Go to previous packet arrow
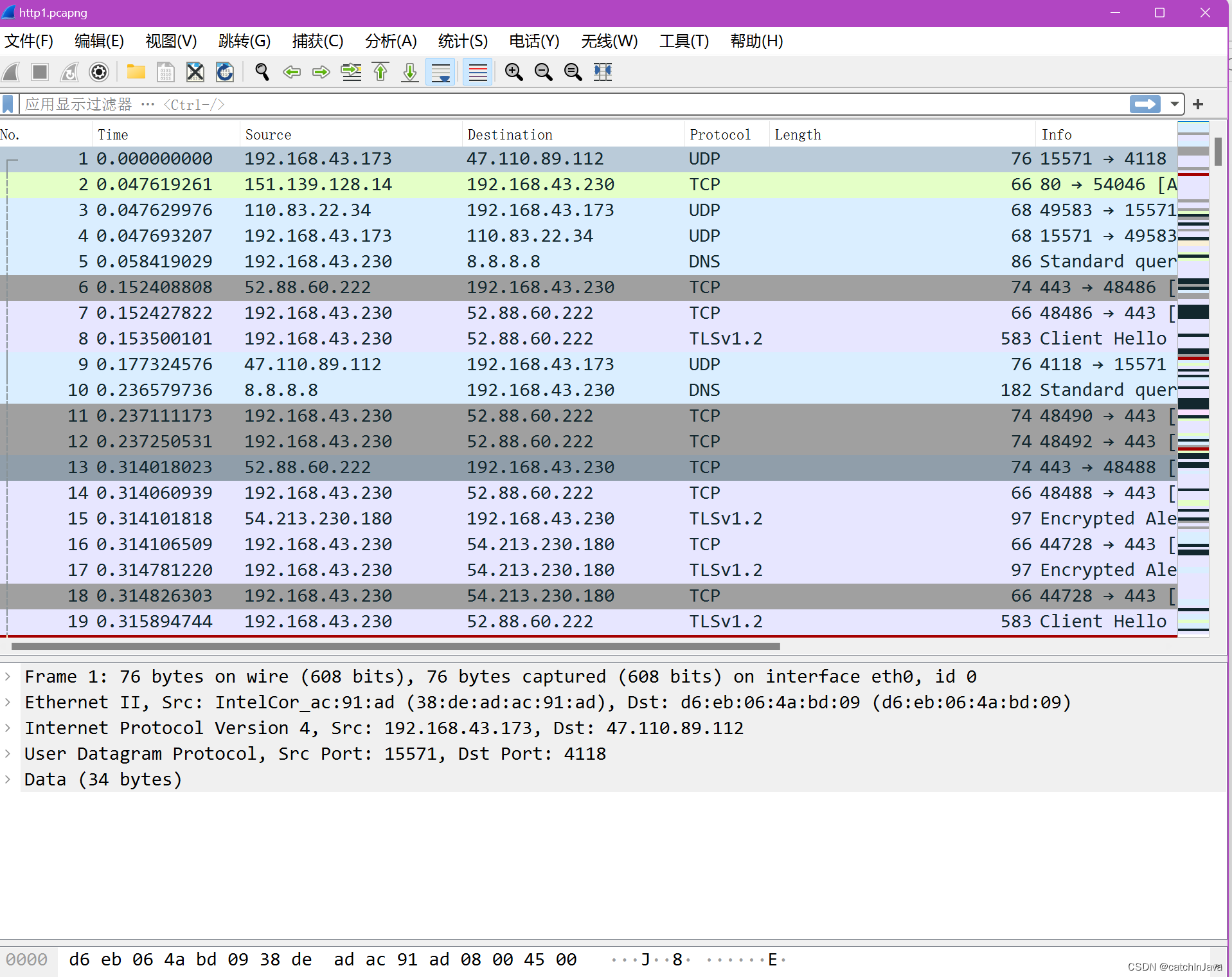Viewport: 1232px width, 977px height. tap(292, 72)
